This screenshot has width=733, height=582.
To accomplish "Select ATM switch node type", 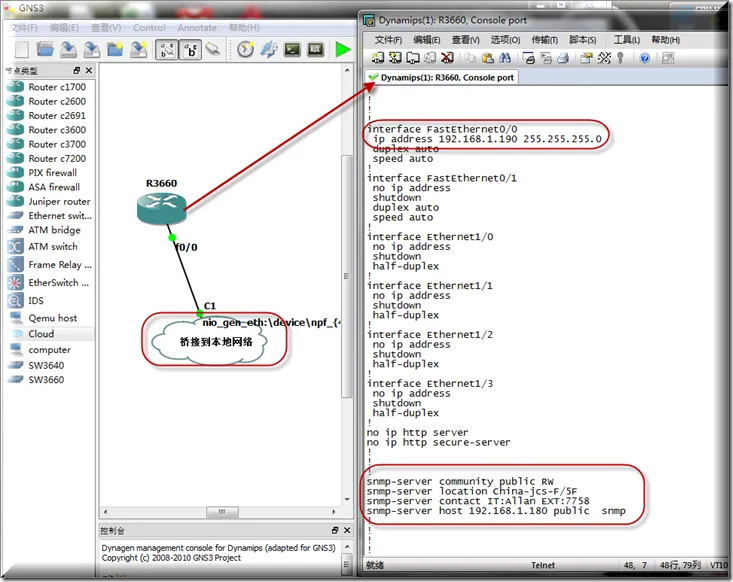I will tap(50, 246).
